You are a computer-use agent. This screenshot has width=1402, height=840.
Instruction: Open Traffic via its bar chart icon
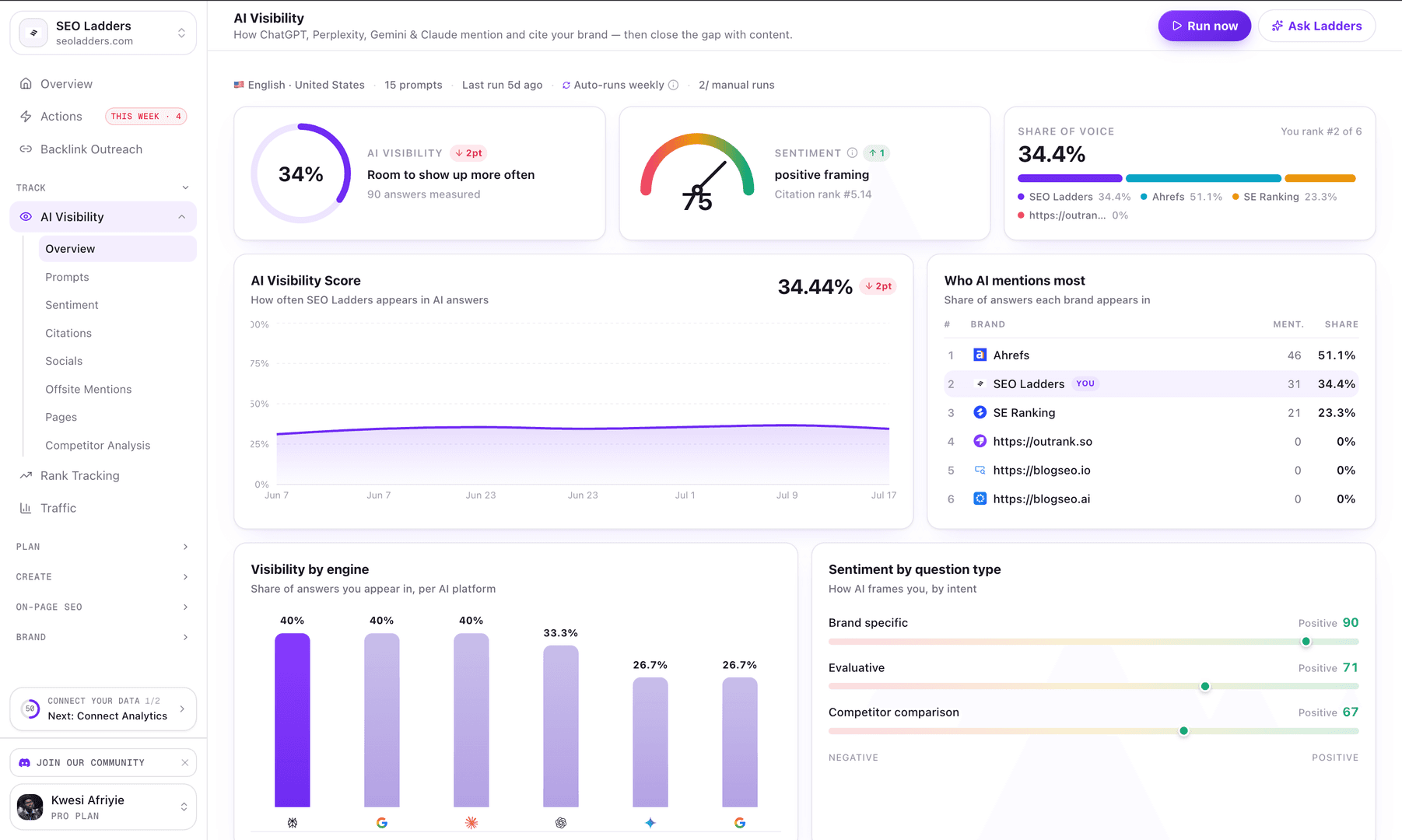tap(26, 508)
